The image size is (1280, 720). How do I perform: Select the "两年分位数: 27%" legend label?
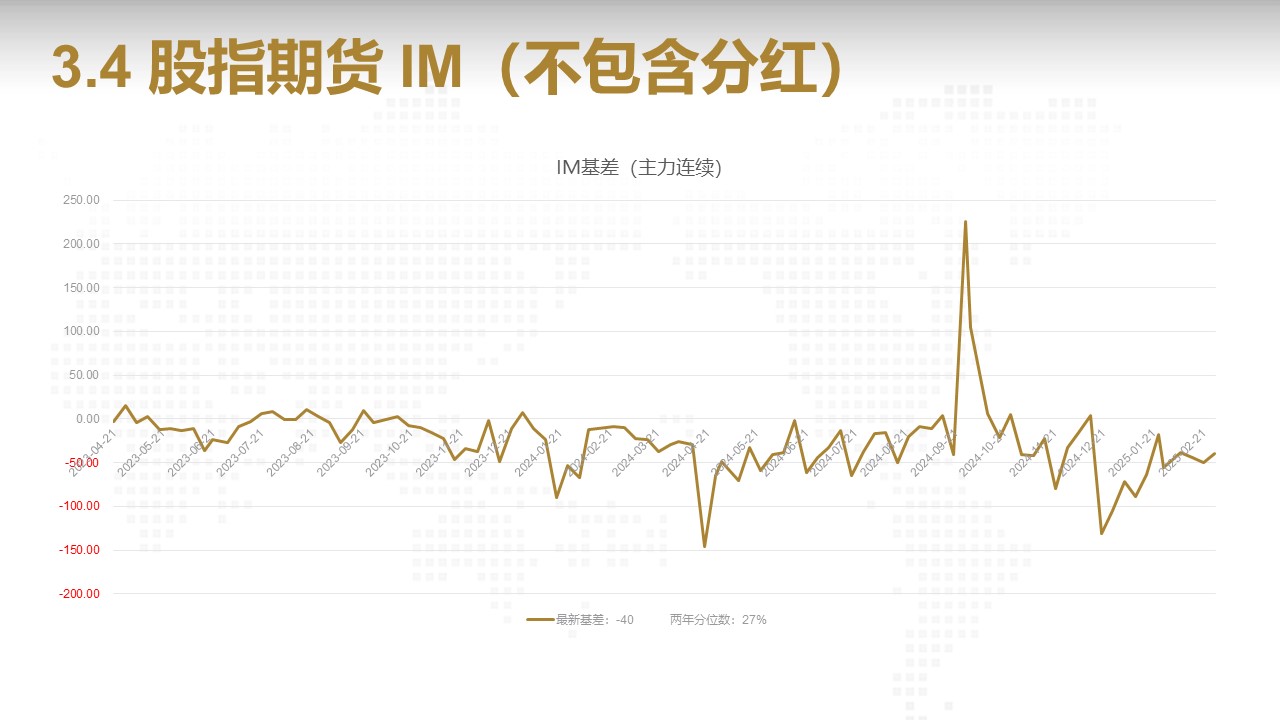pyautogui.click(x=718, y=620)
